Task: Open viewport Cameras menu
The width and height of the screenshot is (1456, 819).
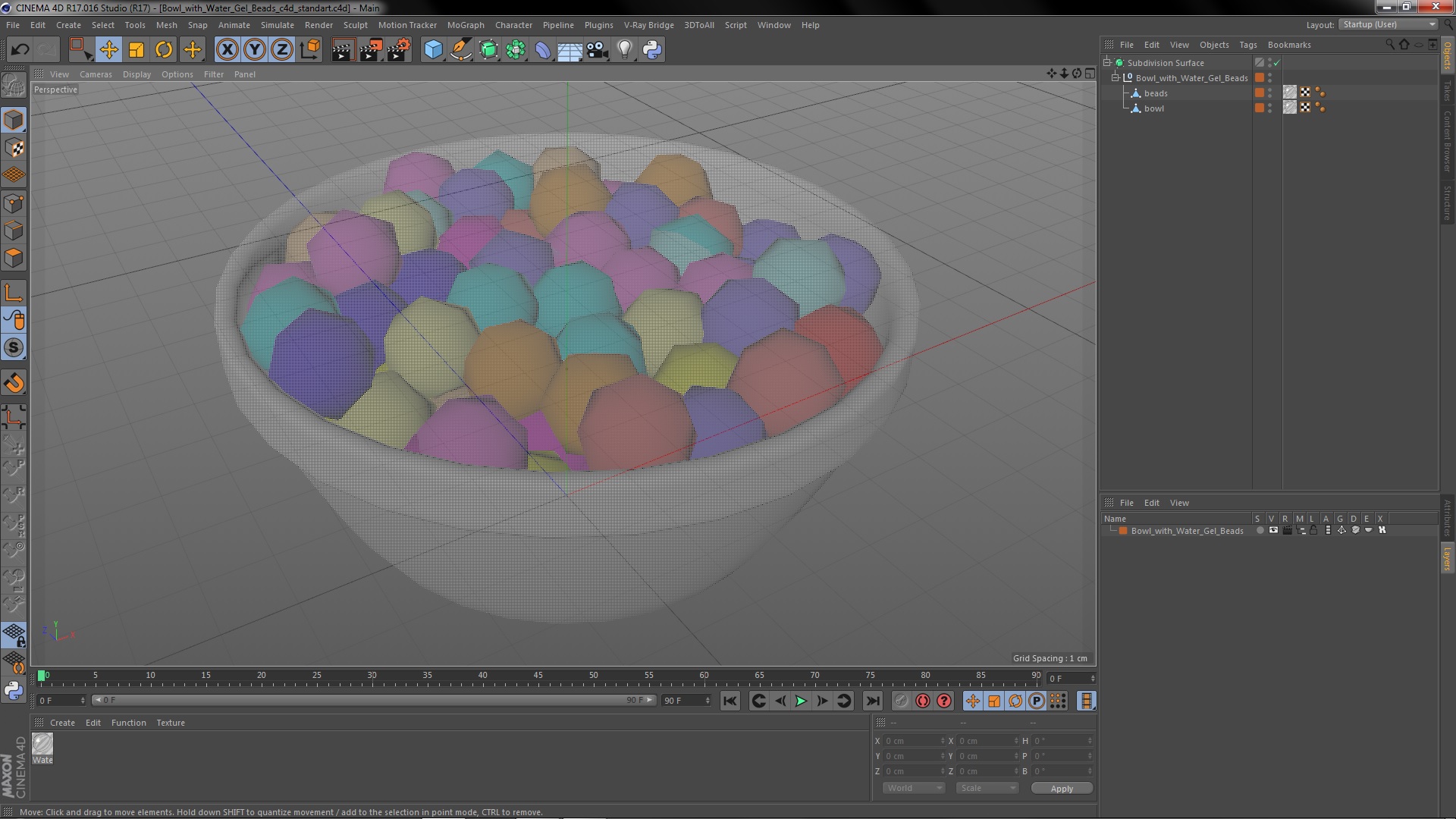Action: pyautogui.click(x=96, y=74)
